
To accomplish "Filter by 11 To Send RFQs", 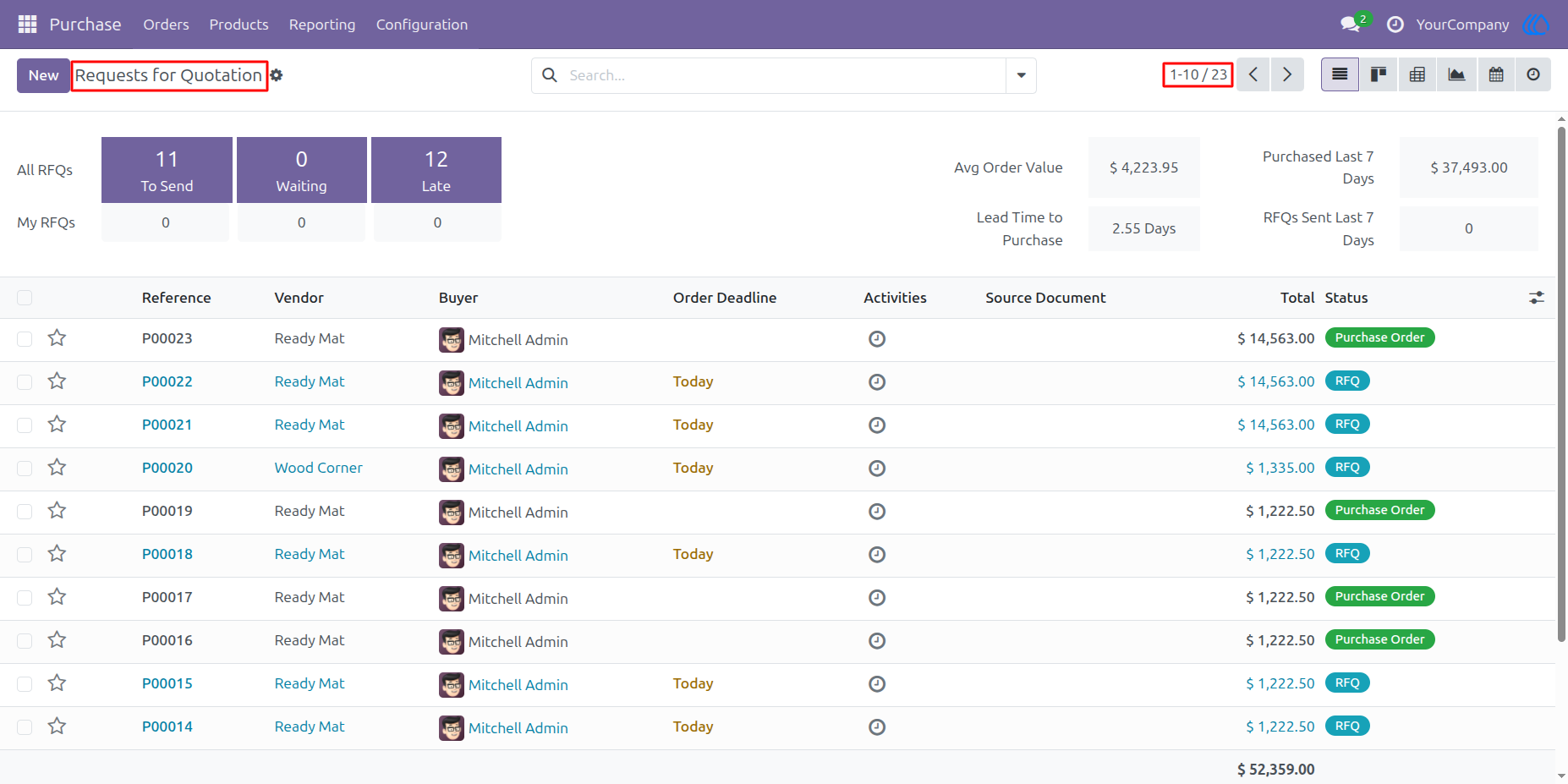I will [x=167, y=170].
